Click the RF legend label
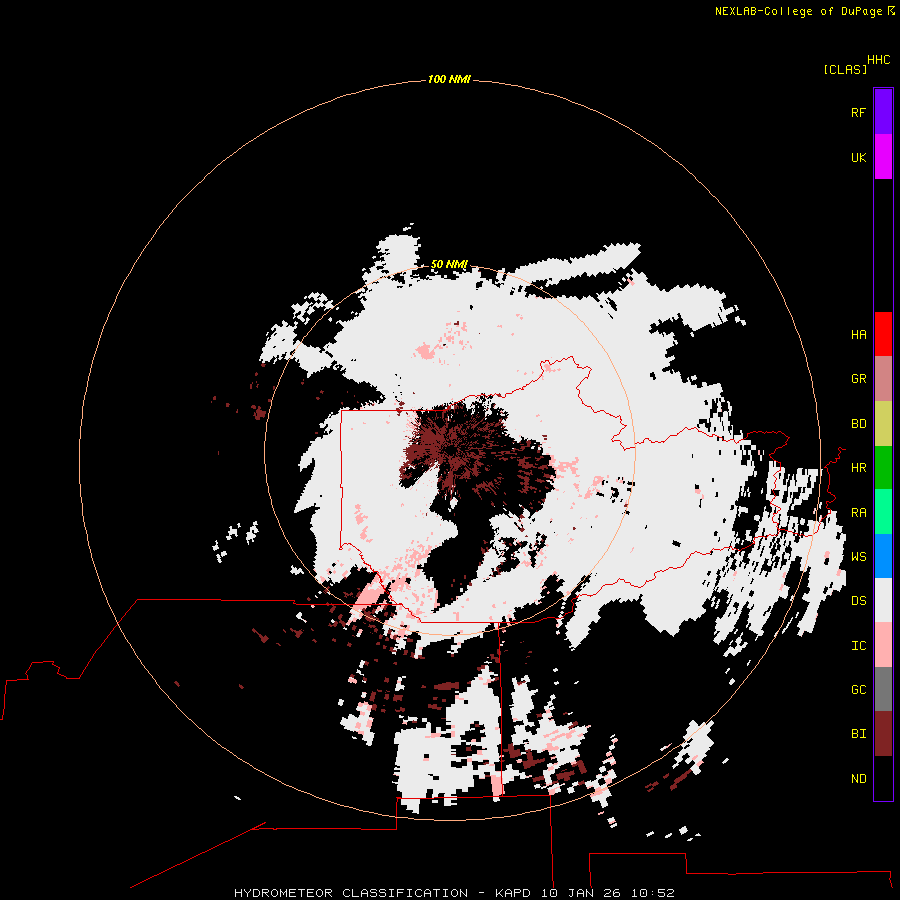900x900 pixels. point(858,112)
